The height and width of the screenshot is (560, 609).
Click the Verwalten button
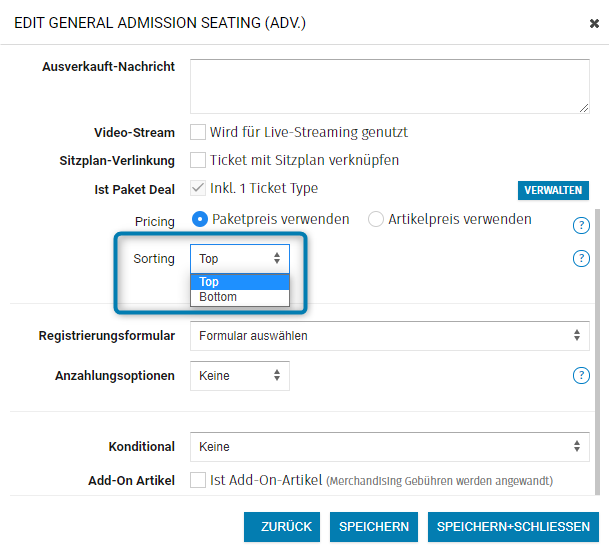coord(553,190)
